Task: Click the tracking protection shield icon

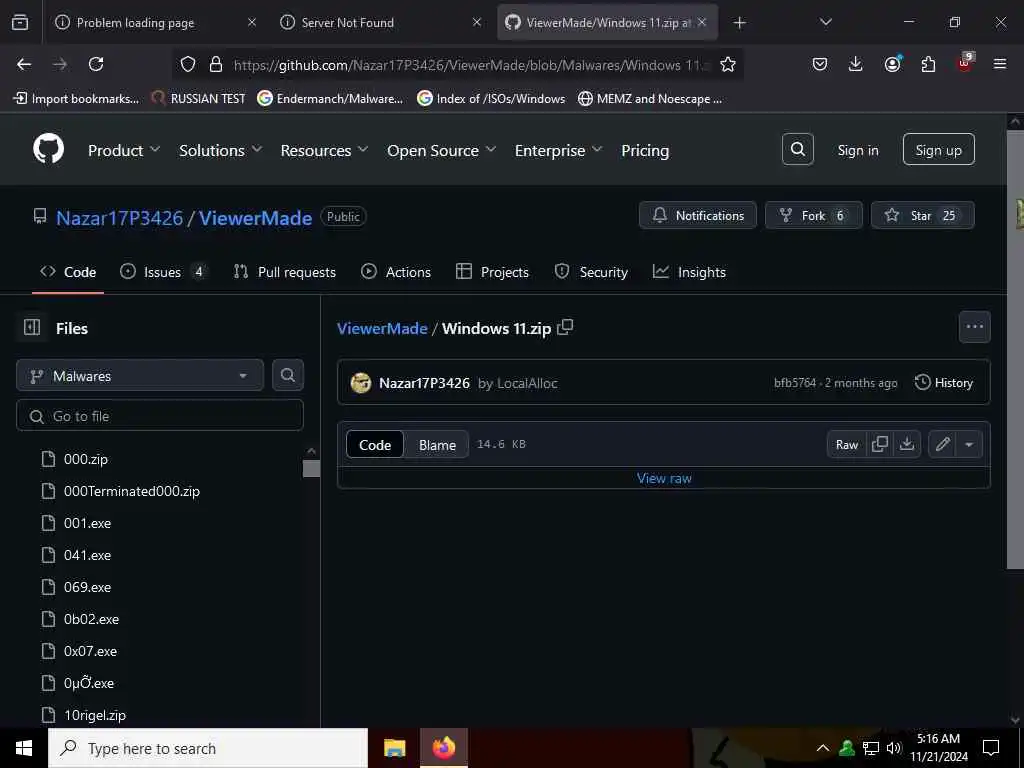Action: pos(188,64)
